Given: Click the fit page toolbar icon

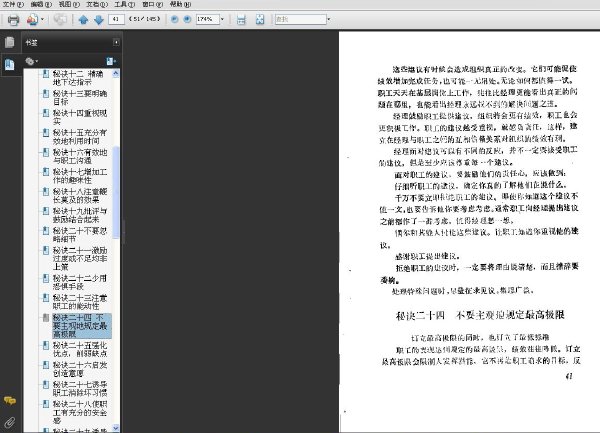Looking at the screenshot, I should click(260, 20).
